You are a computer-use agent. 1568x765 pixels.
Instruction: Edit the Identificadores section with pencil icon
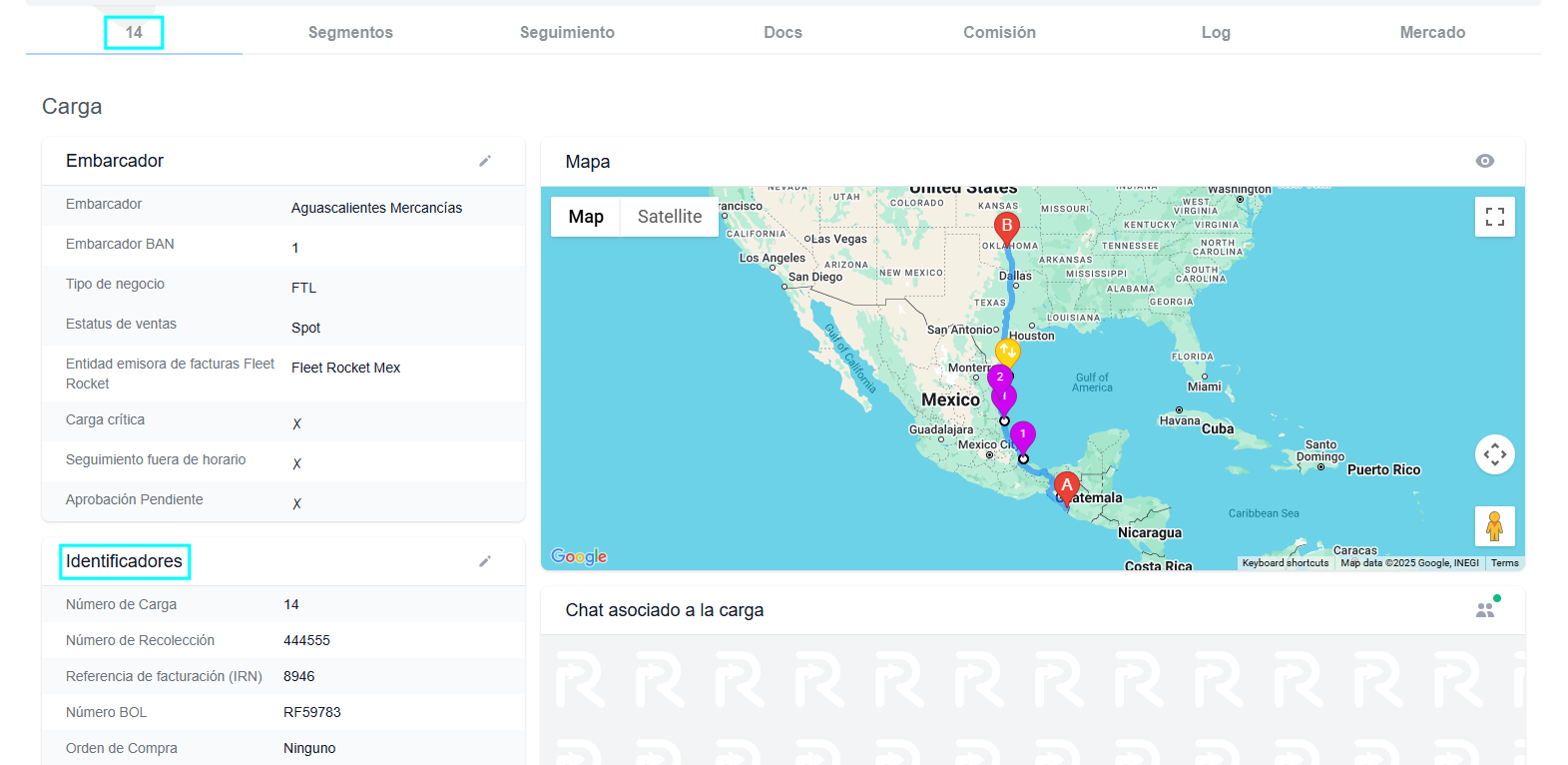click(x=485, y=561)
